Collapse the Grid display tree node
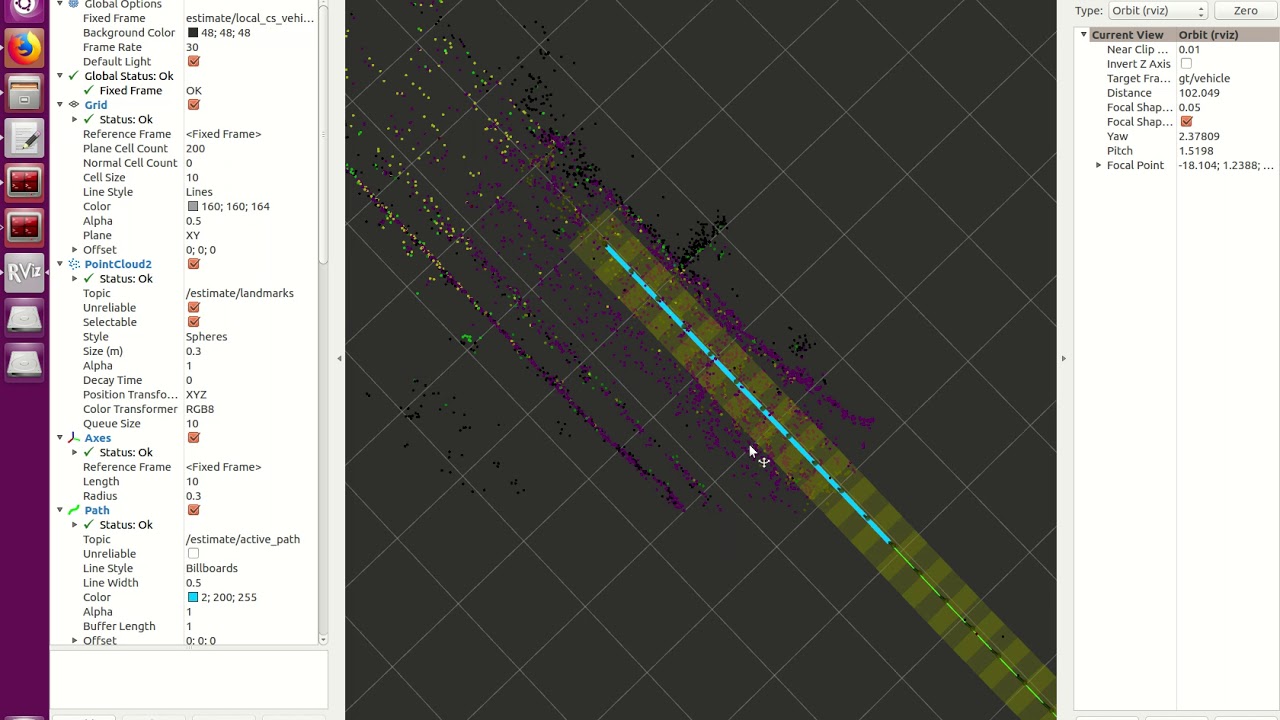Image resolution: width=1280 pixels, height=720 pixels. click(60, 105)
